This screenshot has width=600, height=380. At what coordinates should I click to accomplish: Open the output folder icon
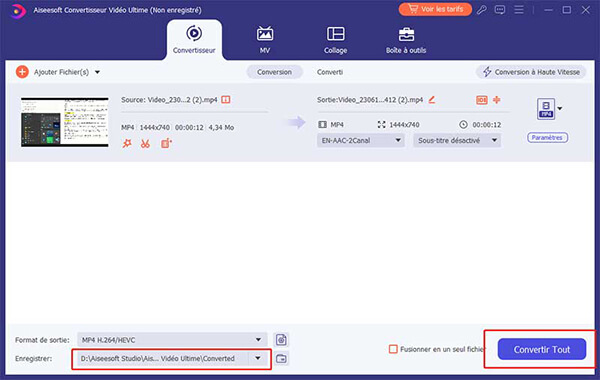281,359
